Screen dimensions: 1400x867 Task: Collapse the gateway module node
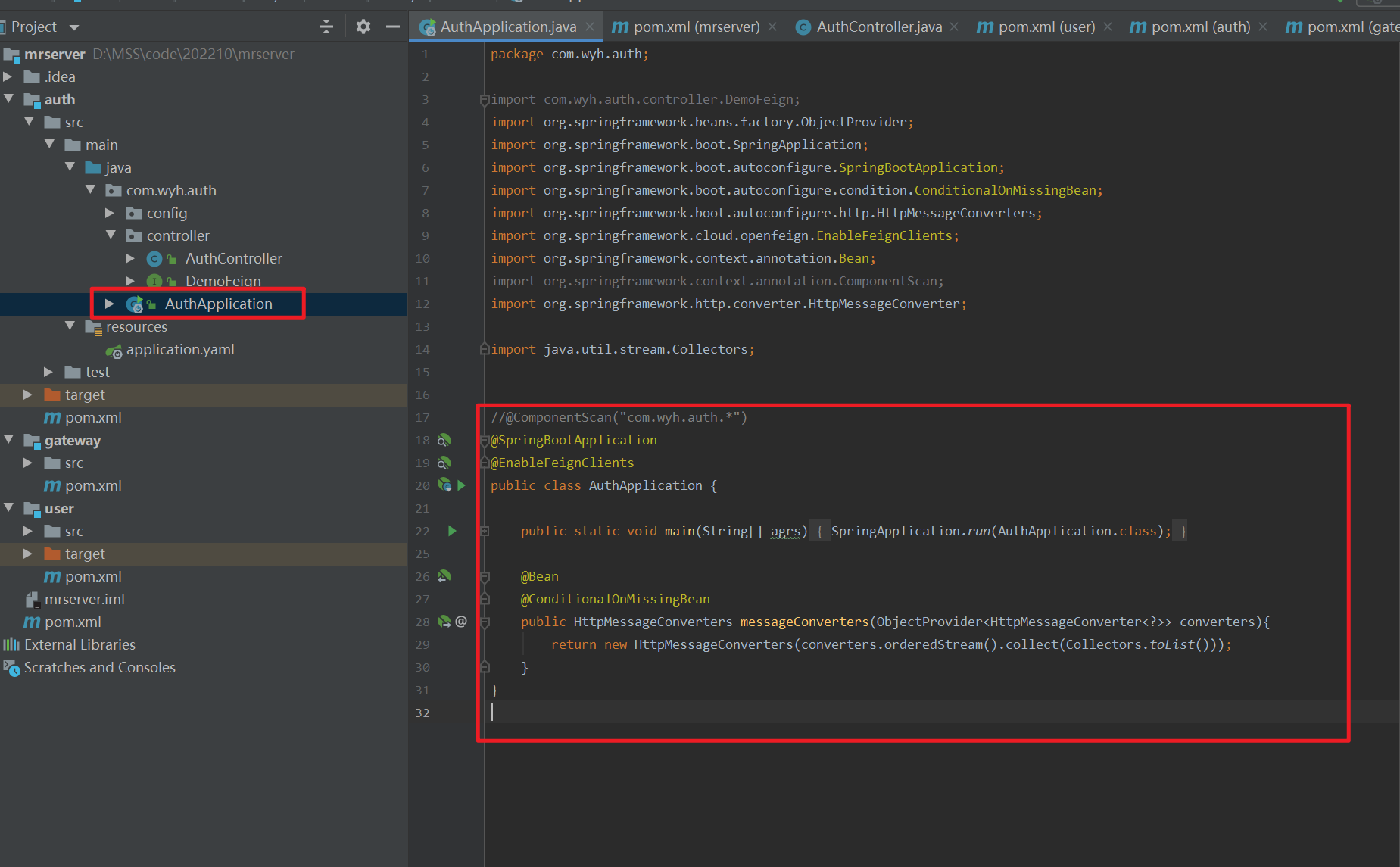8,440
